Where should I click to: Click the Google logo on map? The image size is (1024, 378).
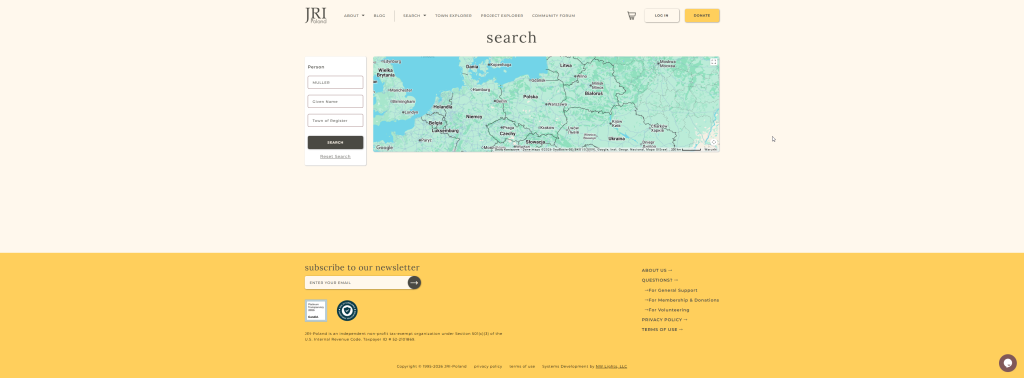pyautogui.click(x=385, y=148)
